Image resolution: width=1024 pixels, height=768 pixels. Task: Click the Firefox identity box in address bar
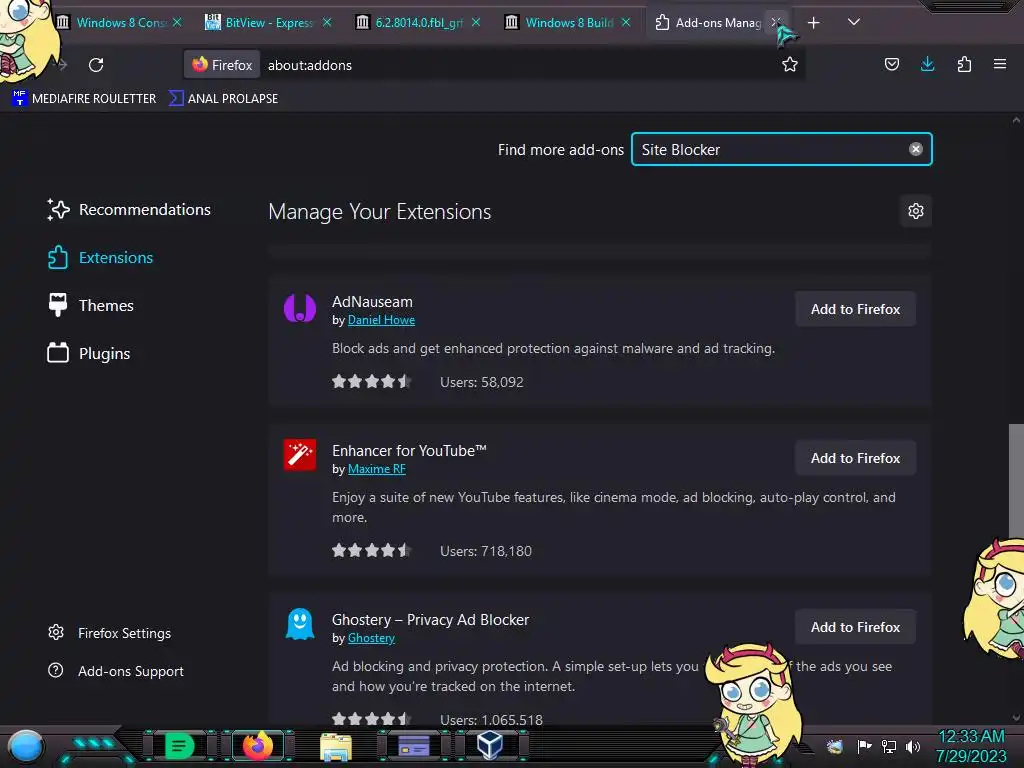pyautogui.click(x=222, y=65)
